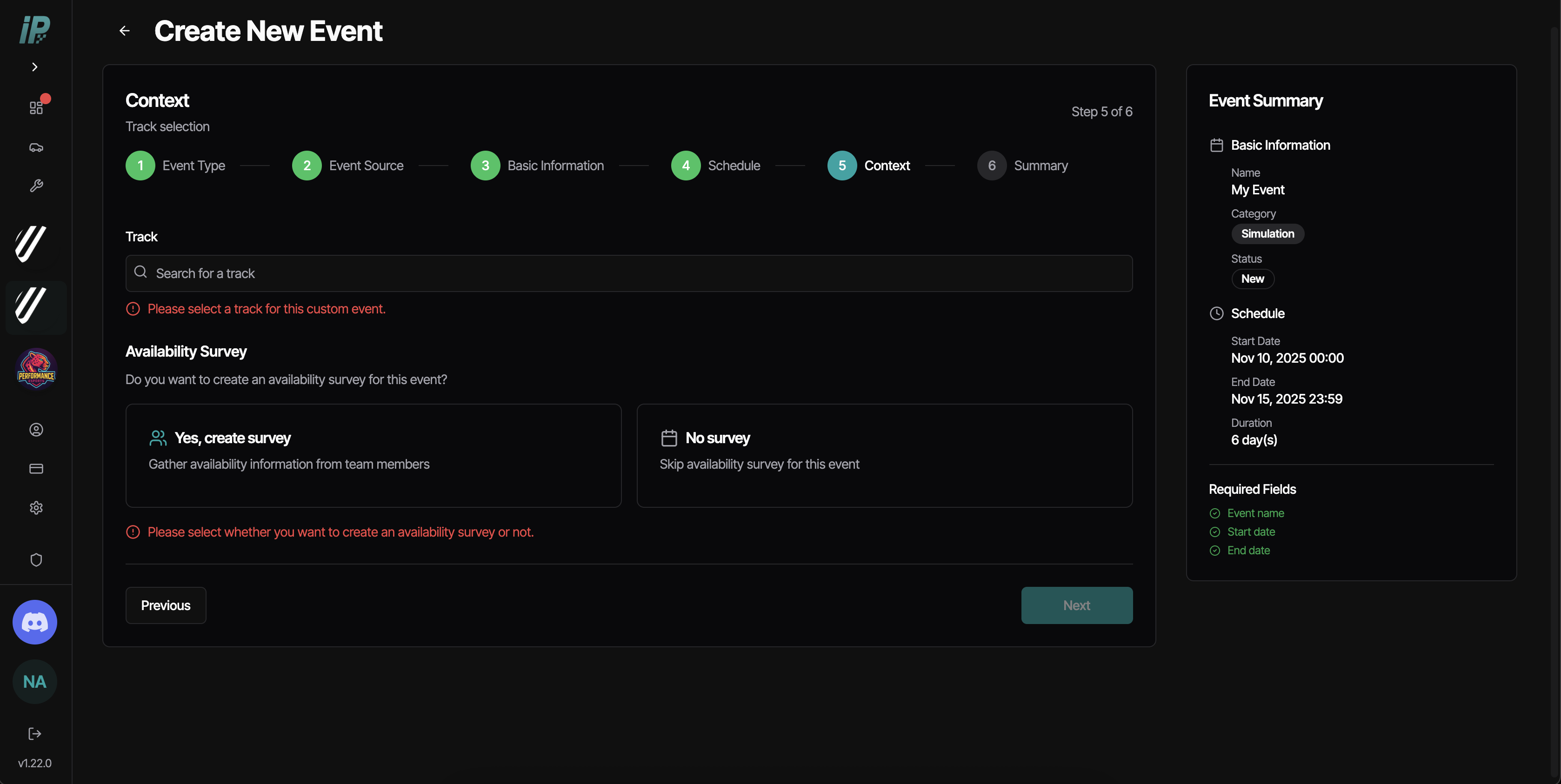This screenshot has height=784, width=1561.
Task: Click the New status badge
Action: [1253, 279]
